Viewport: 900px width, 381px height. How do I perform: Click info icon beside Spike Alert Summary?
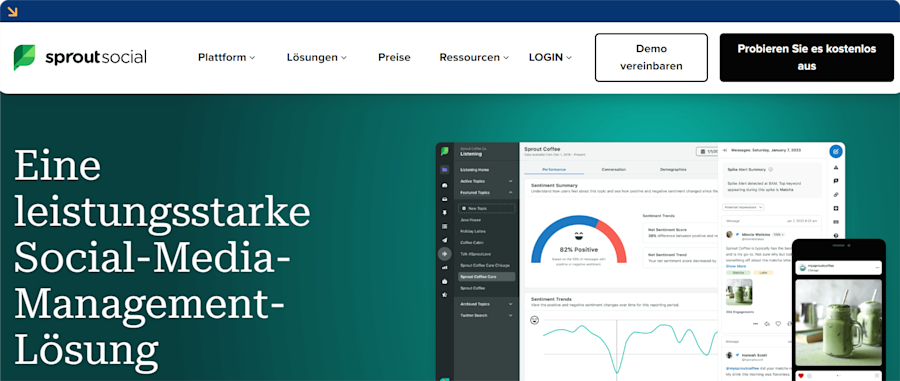point(770,169)
